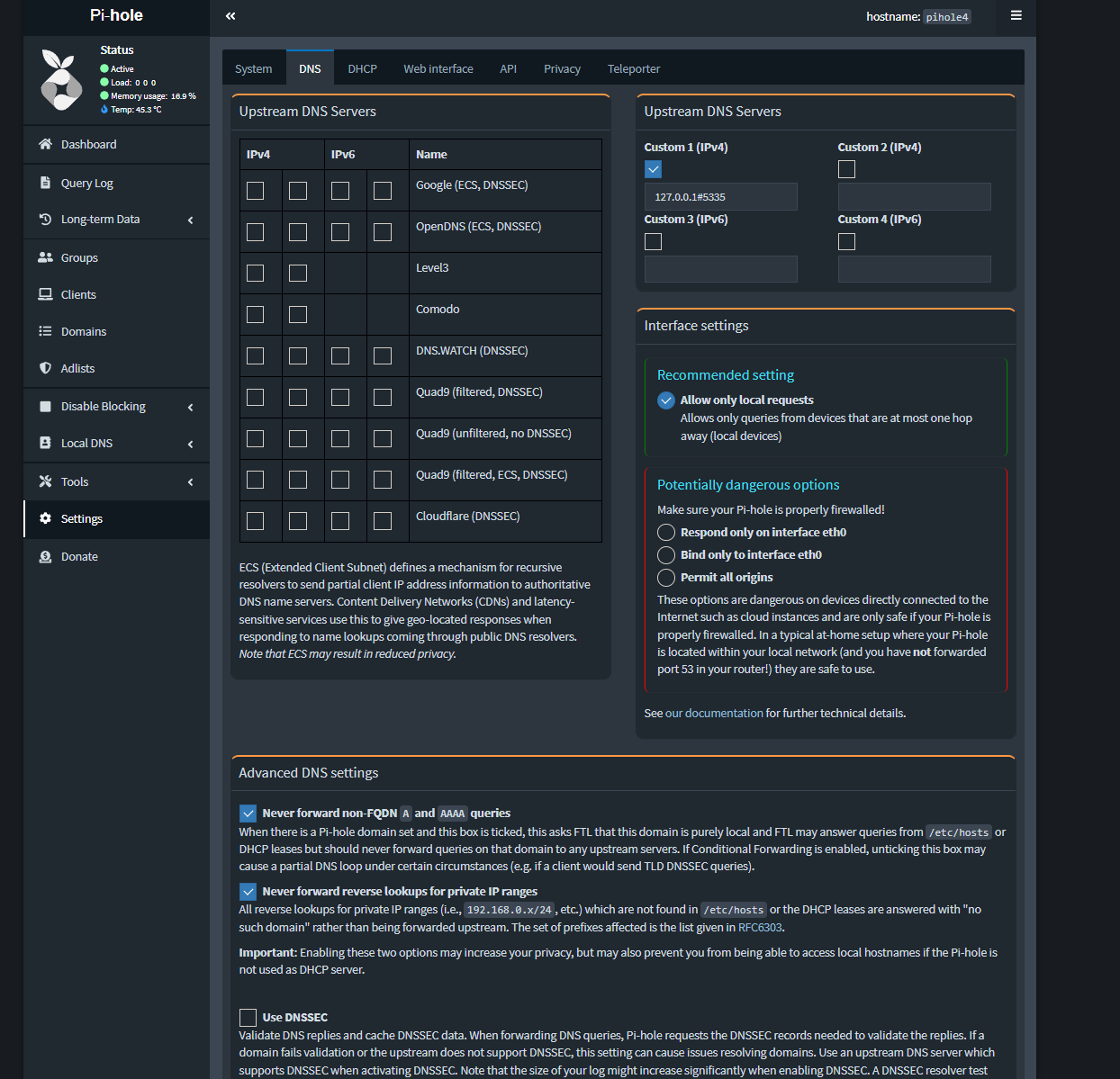Click the Dashboard home icon
Viewport: 1120px width, 1079px height.
[x=45, y=144]
